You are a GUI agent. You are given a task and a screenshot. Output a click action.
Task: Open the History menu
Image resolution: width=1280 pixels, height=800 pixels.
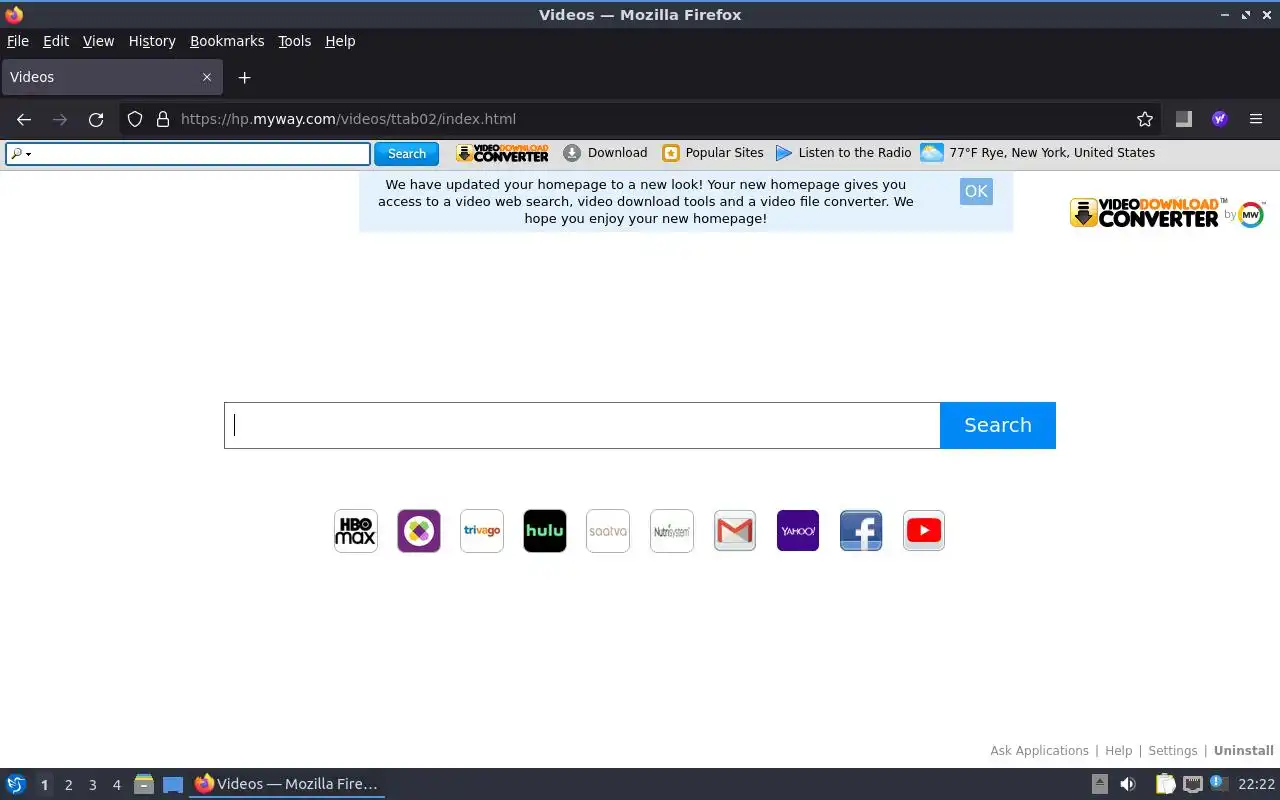tap(152, 41)
